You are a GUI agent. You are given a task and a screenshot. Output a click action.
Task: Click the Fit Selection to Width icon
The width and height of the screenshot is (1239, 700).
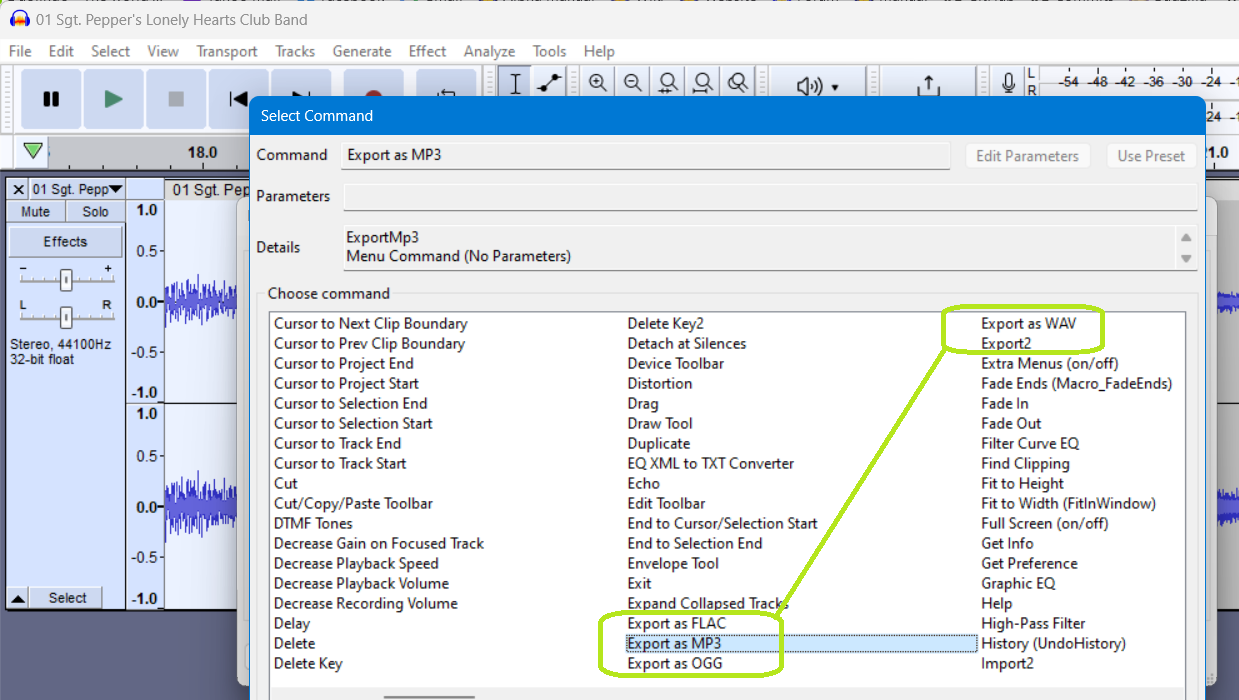click(x=668, y=84)
